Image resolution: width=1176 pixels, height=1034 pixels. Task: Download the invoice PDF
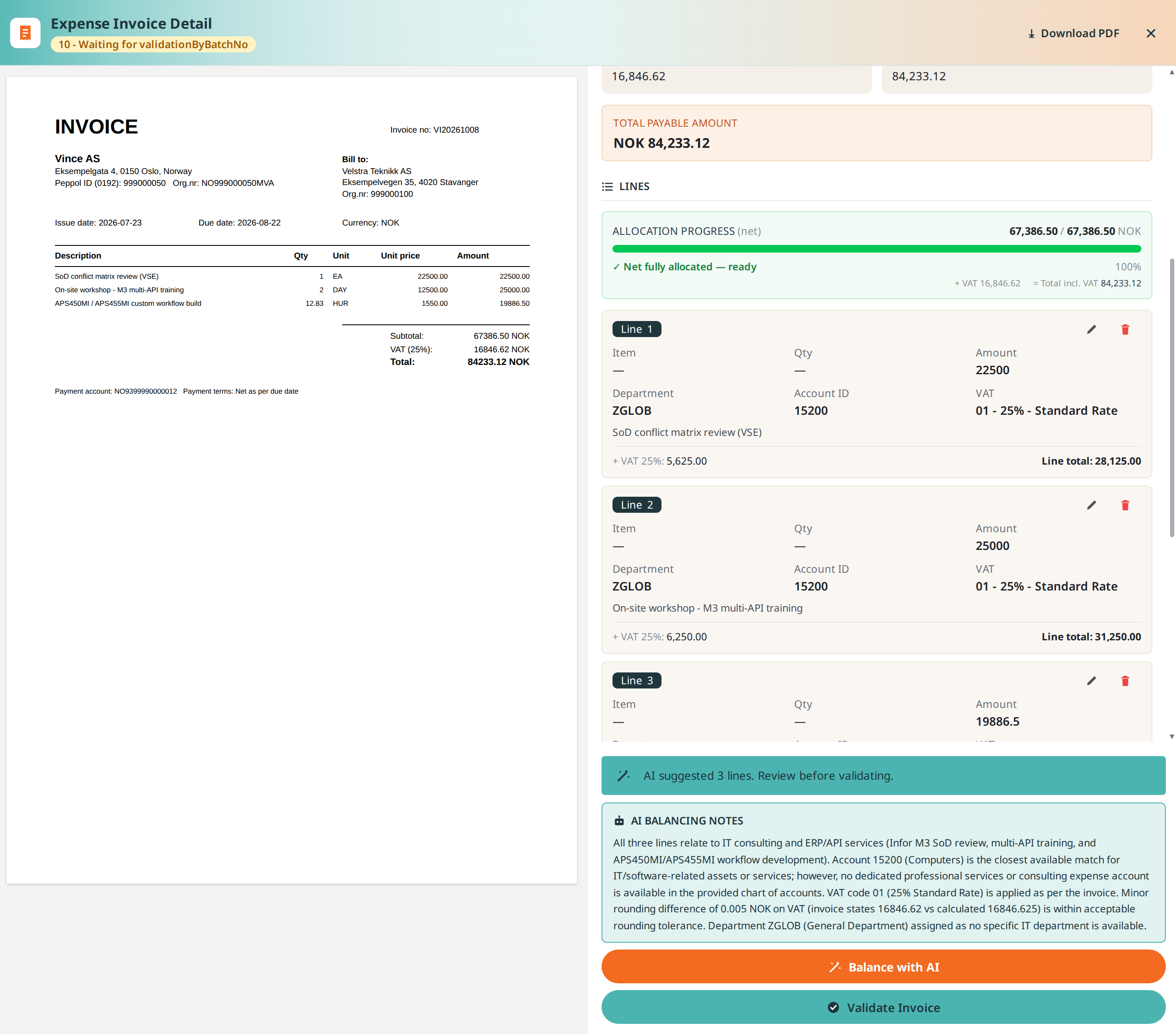pyautogui.click(x=1074, y=33)
